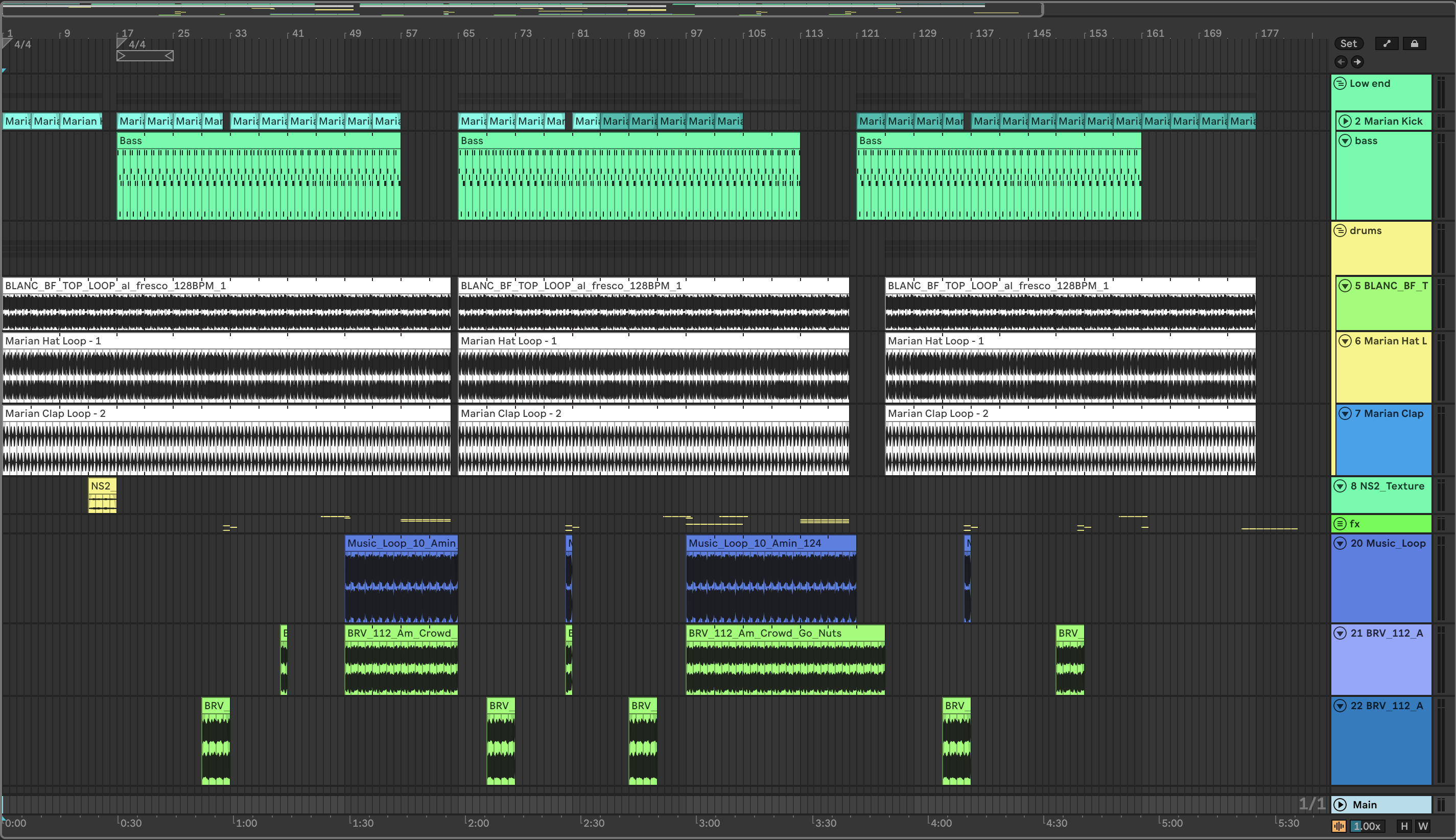The height and width of the screenshot is (840, 1456).
Task: Select the Music_Loop_10_Amin clip at bar 49
Action: (x=402, y=579)
